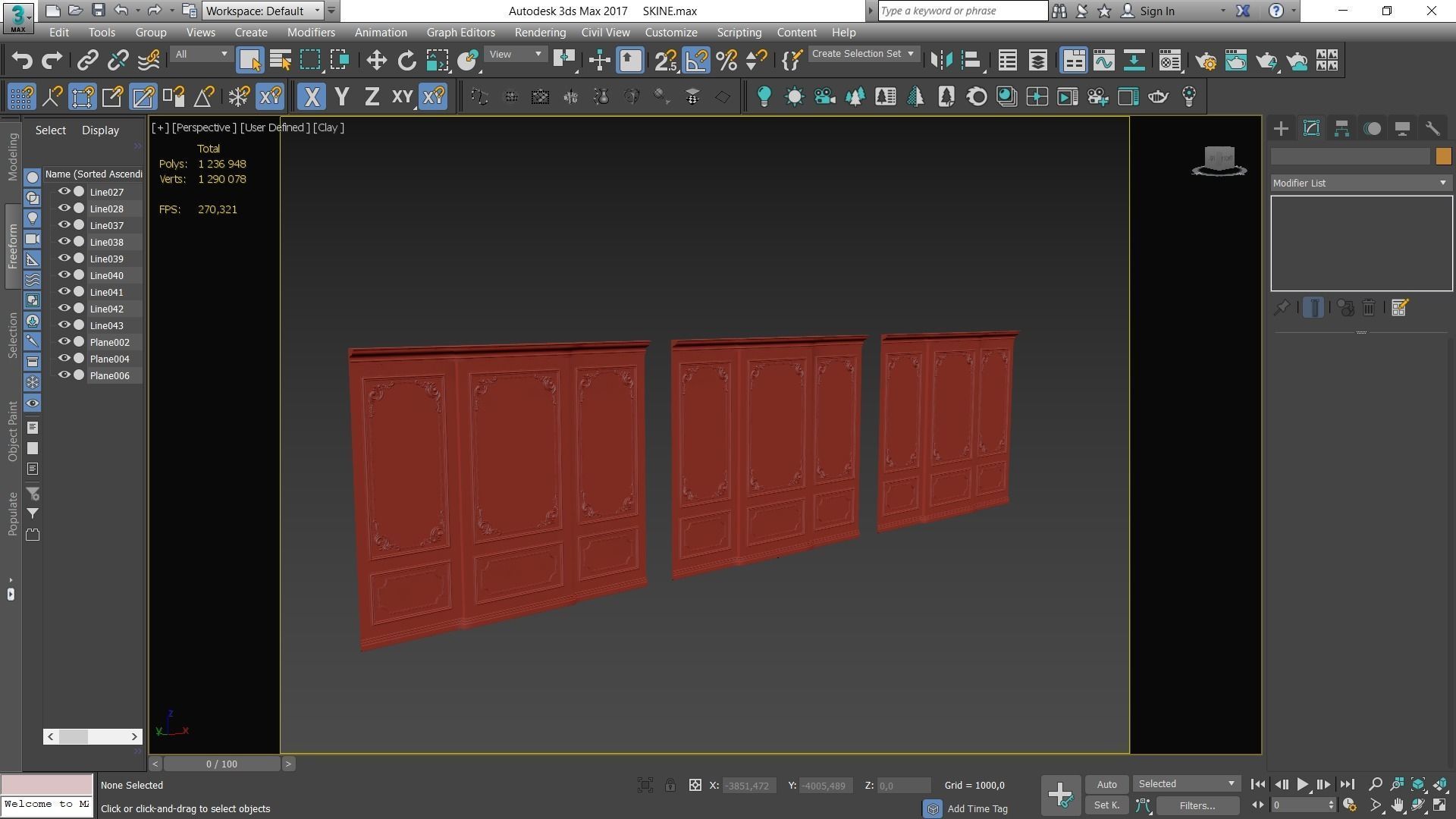Screen dimensions: 1456x819
Task: Open the reference coordinate View dropdown
Action: tap(515, 55)
